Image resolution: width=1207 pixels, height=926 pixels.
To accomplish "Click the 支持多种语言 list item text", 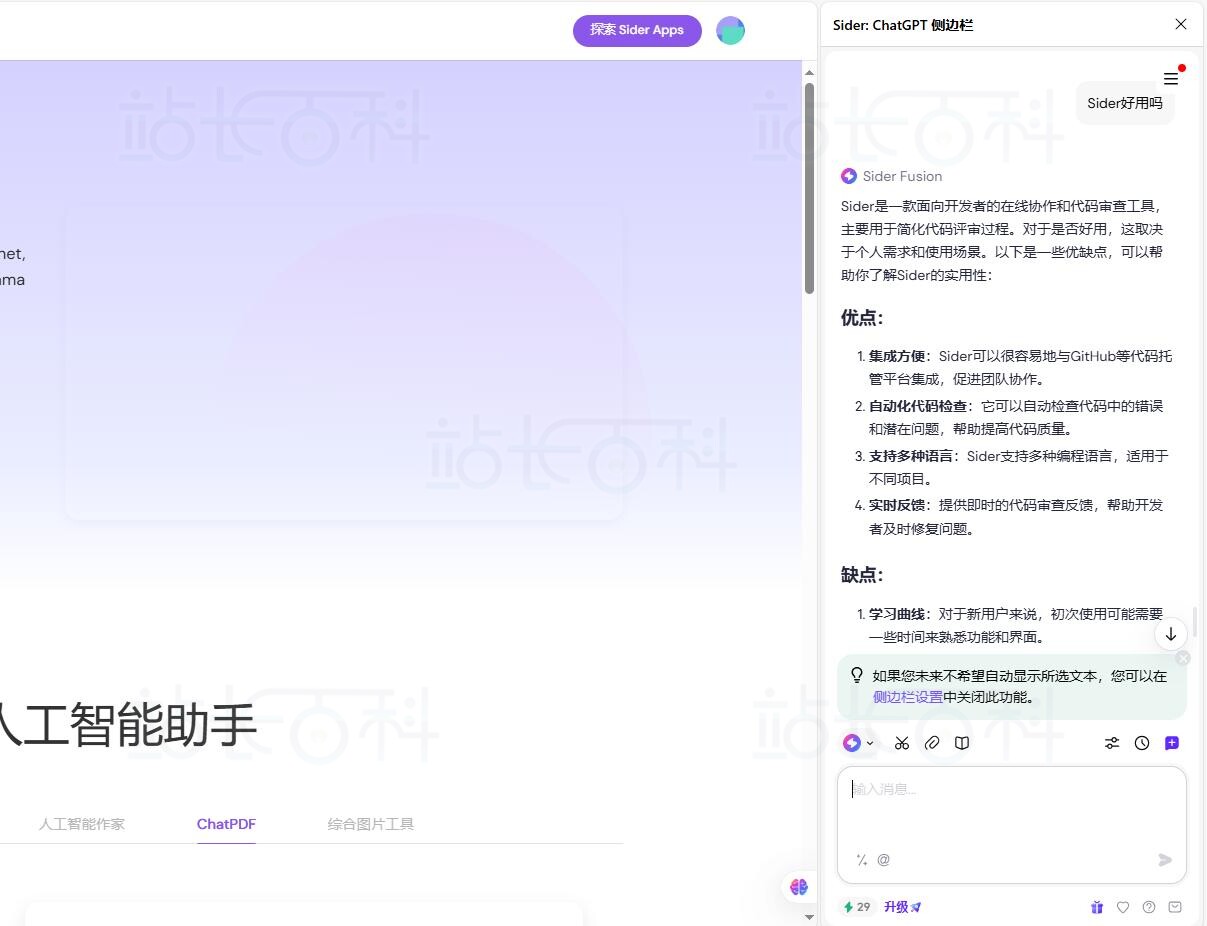I will point(1018,467).
